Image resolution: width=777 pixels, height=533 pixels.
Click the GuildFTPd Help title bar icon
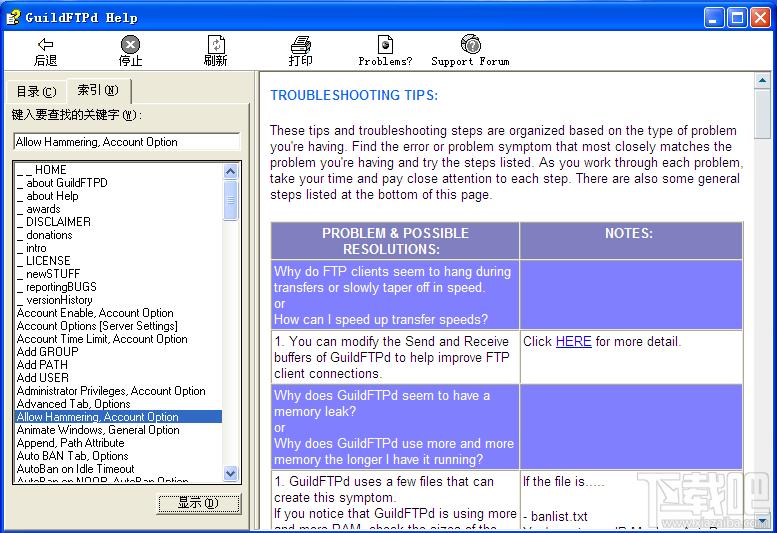click(13, 17)
